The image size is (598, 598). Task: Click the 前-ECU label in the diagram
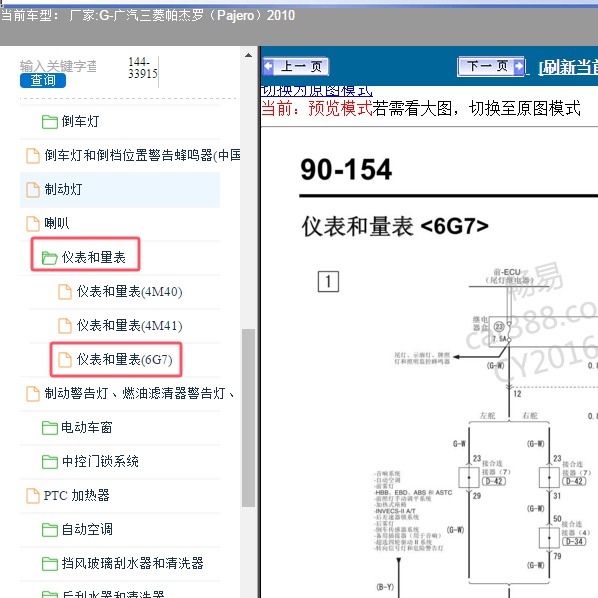507,272
